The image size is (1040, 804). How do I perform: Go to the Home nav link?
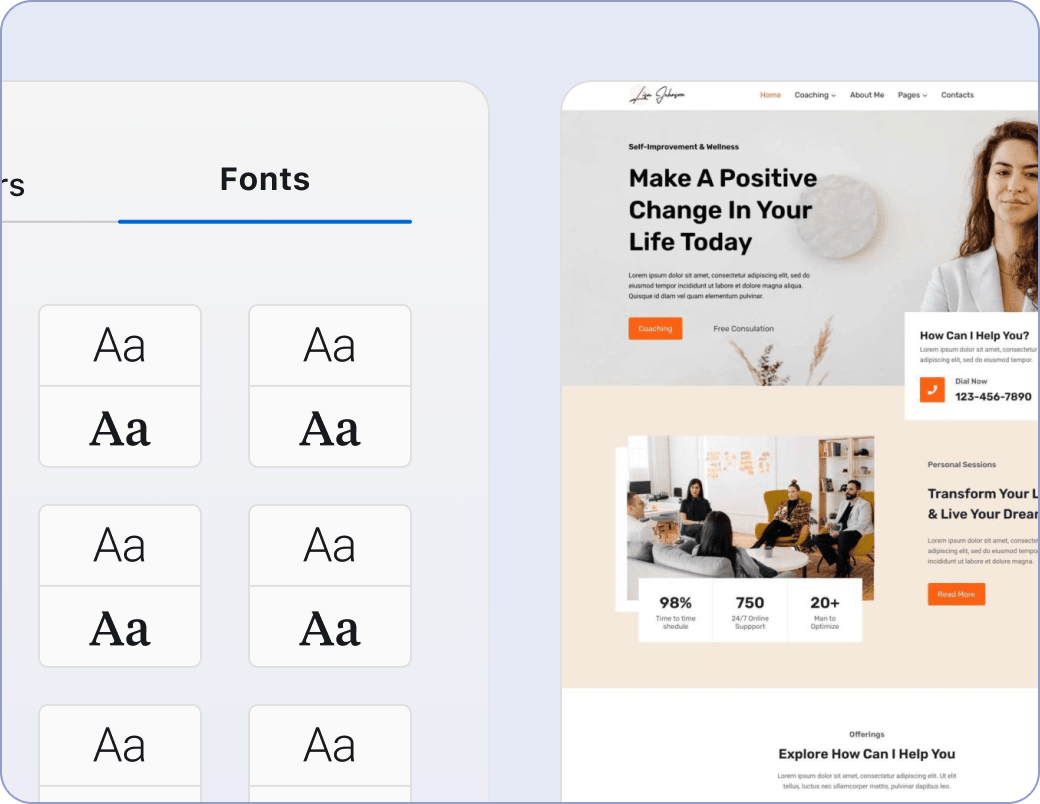(x=770, y=95)
